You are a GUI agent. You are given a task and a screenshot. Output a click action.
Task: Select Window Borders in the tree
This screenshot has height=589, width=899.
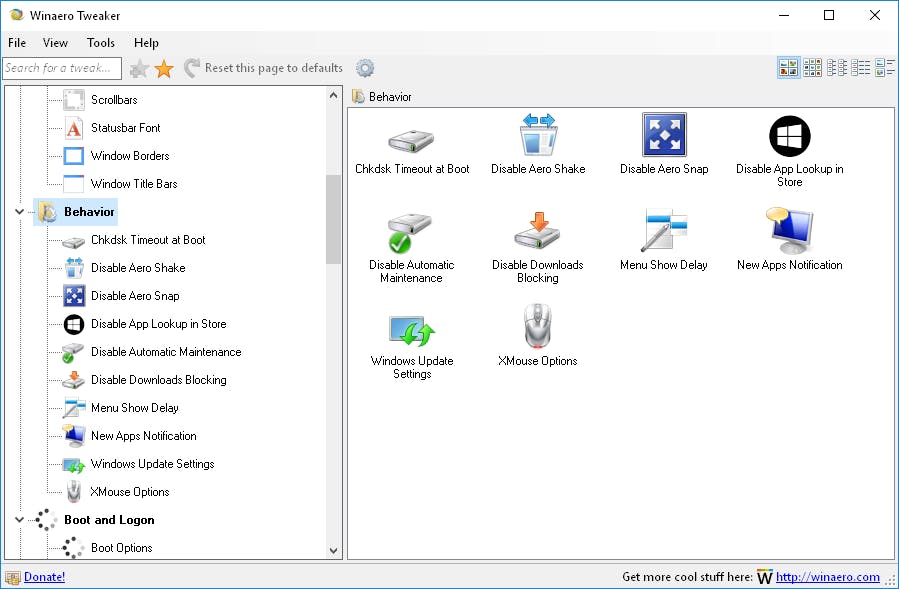[x=130, y=156]
